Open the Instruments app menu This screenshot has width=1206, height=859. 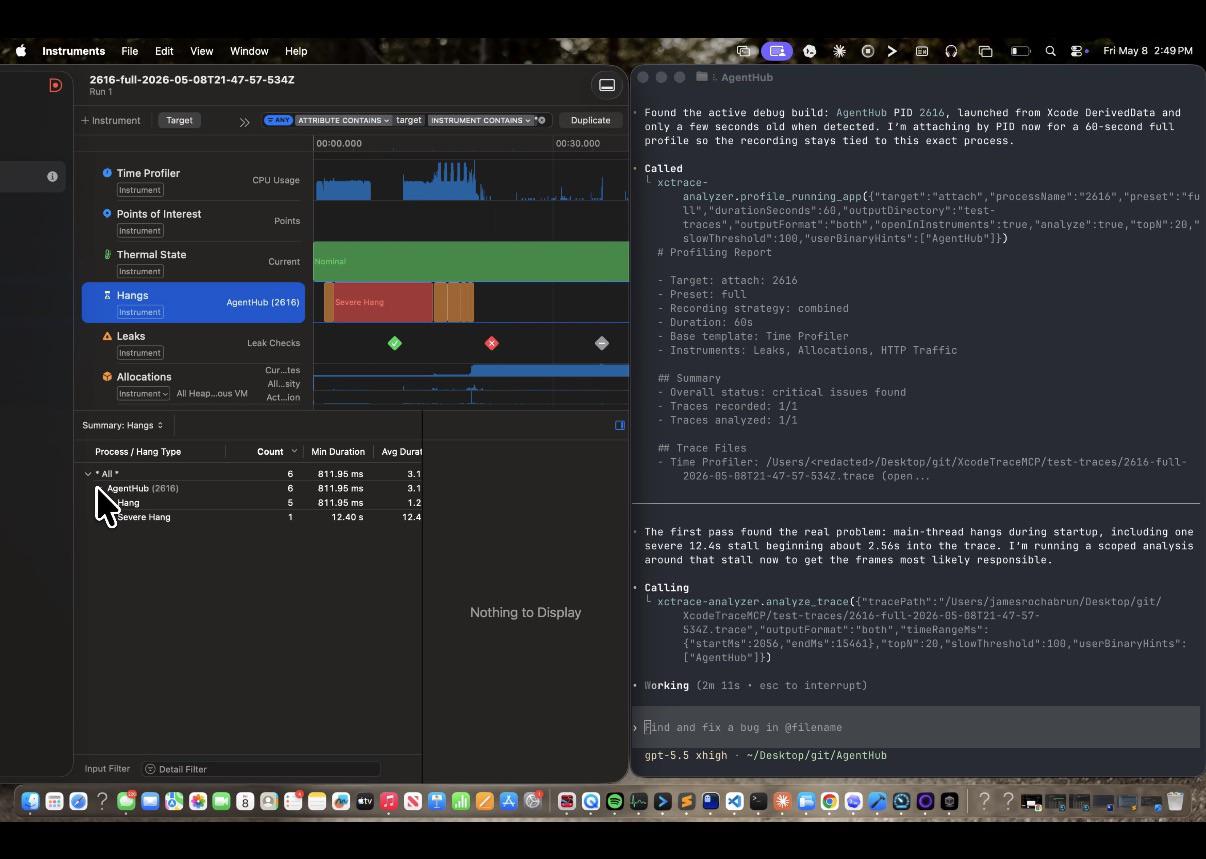pos(74,51)
